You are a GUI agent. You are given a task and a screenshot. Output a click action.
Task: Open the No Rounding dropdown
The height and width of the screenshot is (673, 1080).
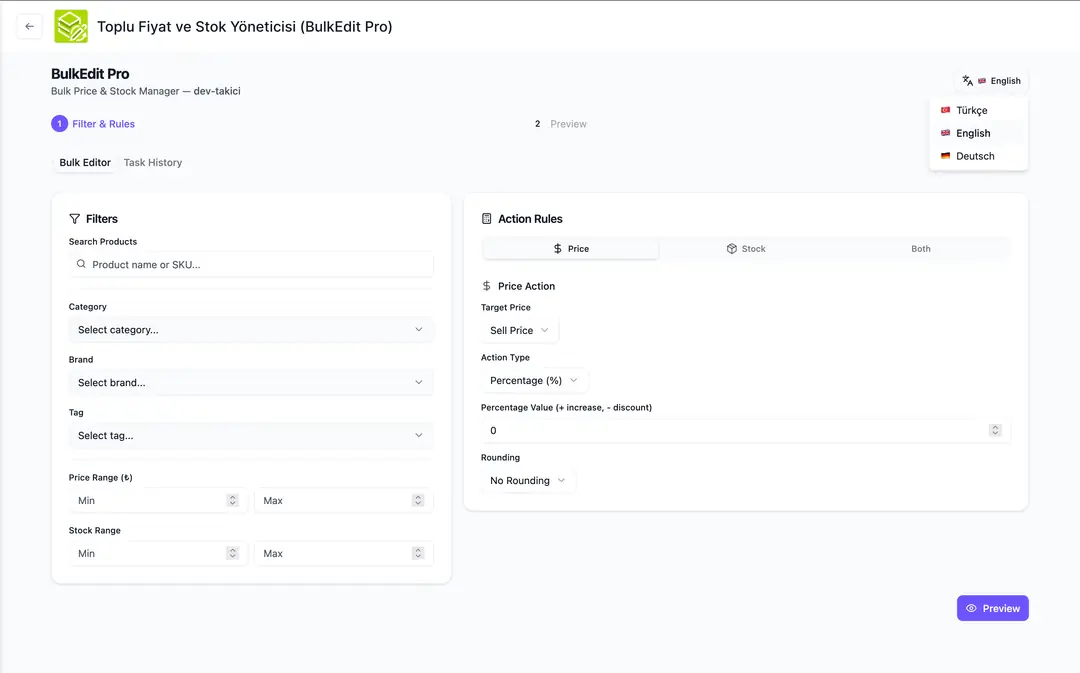(527, 481)
